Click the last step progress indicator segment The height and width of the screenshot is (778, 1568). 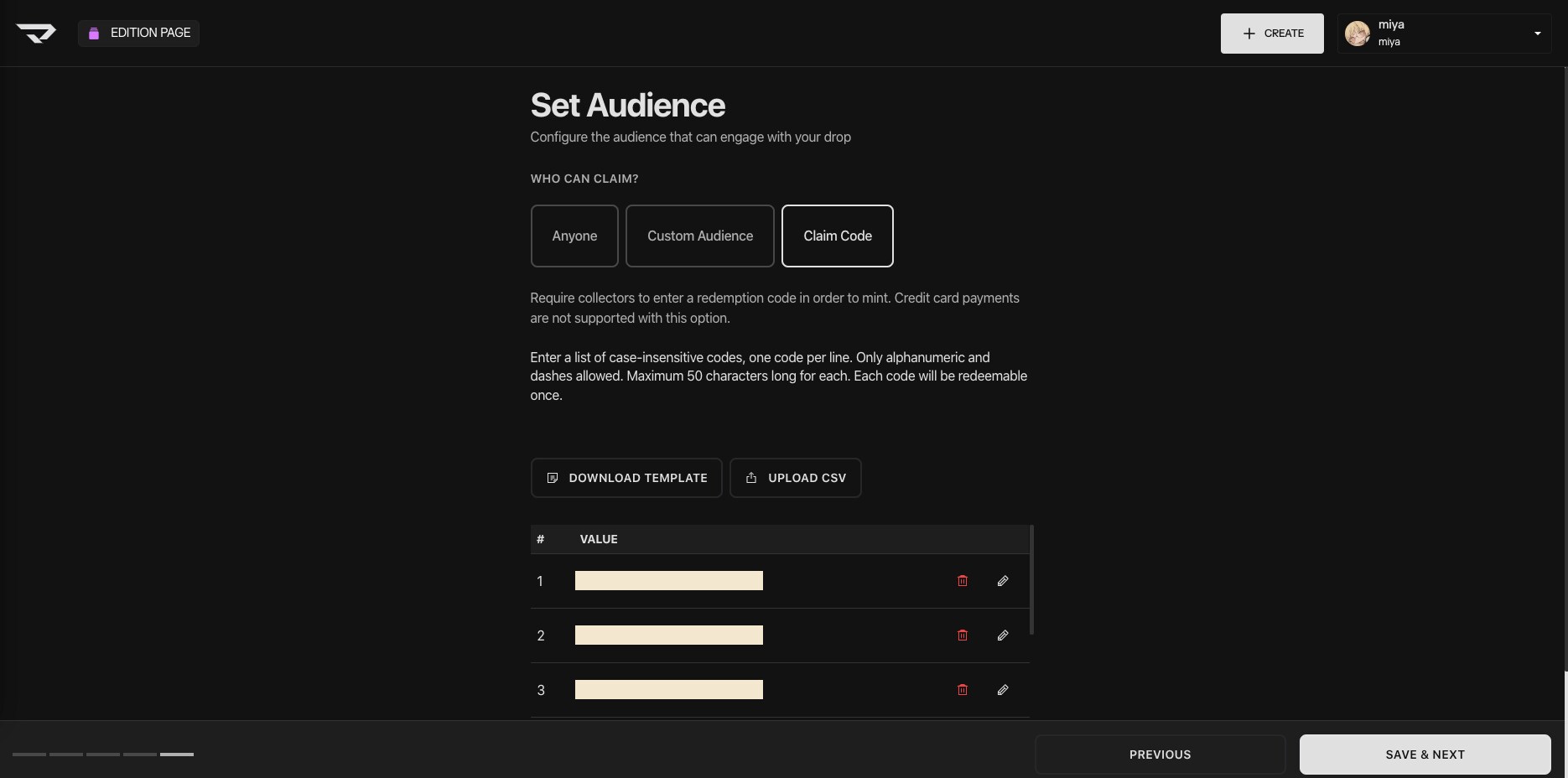click(x=177, y=755)
